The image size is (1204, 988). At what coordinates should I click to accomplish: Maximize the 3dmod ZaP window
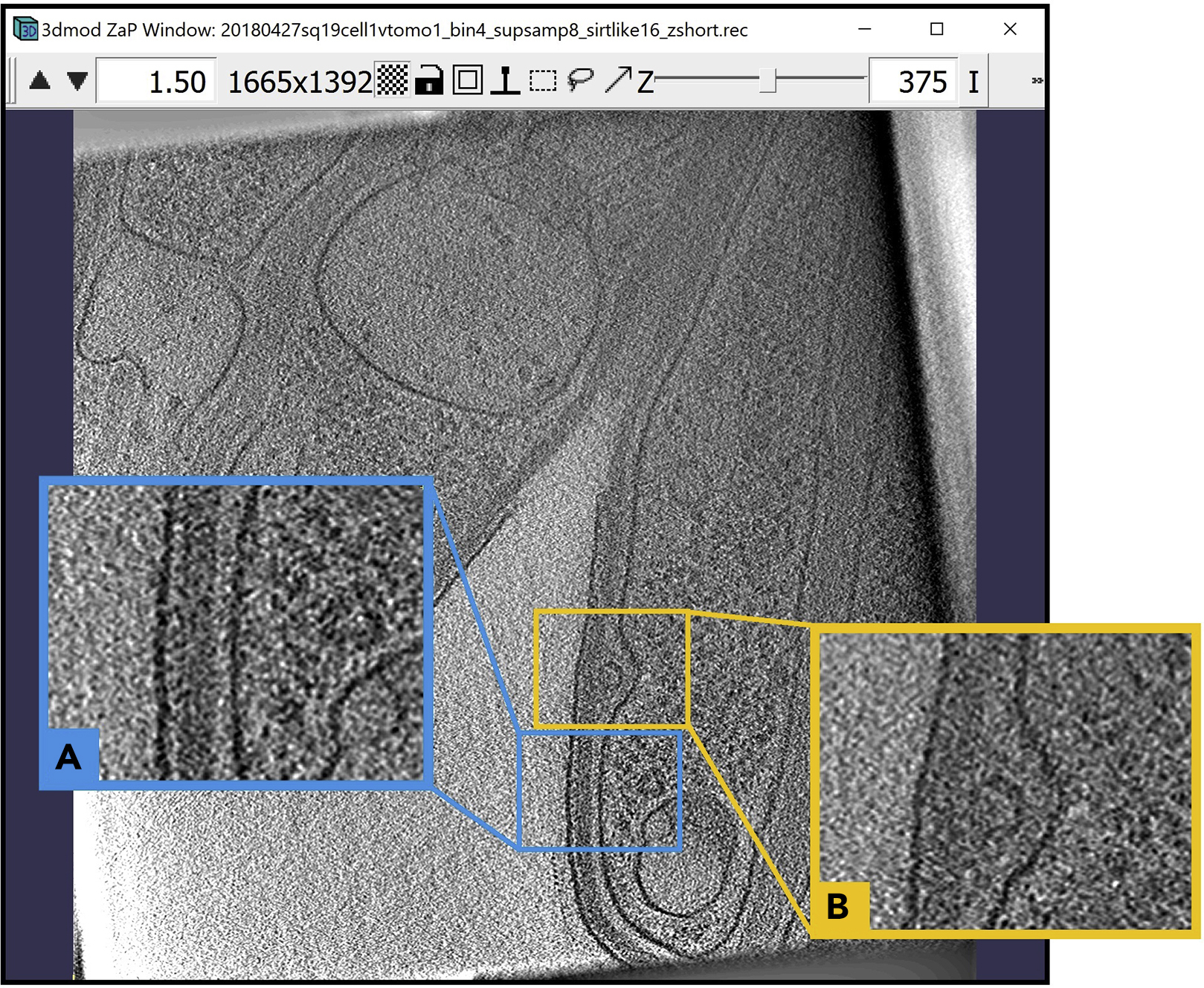point(937,30)
